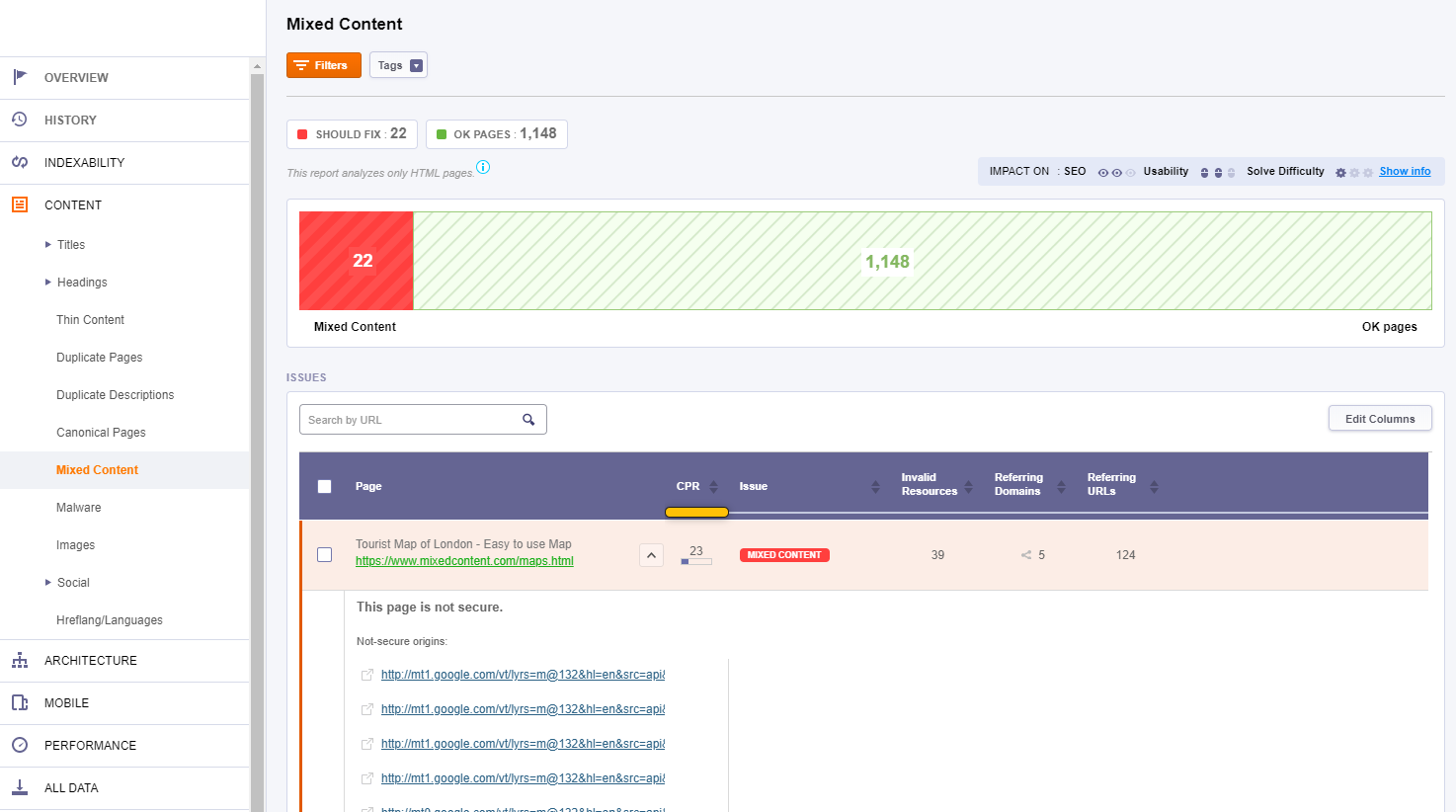The image size is (1456, 812).
Task: Open the mixedcontent.com/maps.html link
Action: (x=464, y=561)
